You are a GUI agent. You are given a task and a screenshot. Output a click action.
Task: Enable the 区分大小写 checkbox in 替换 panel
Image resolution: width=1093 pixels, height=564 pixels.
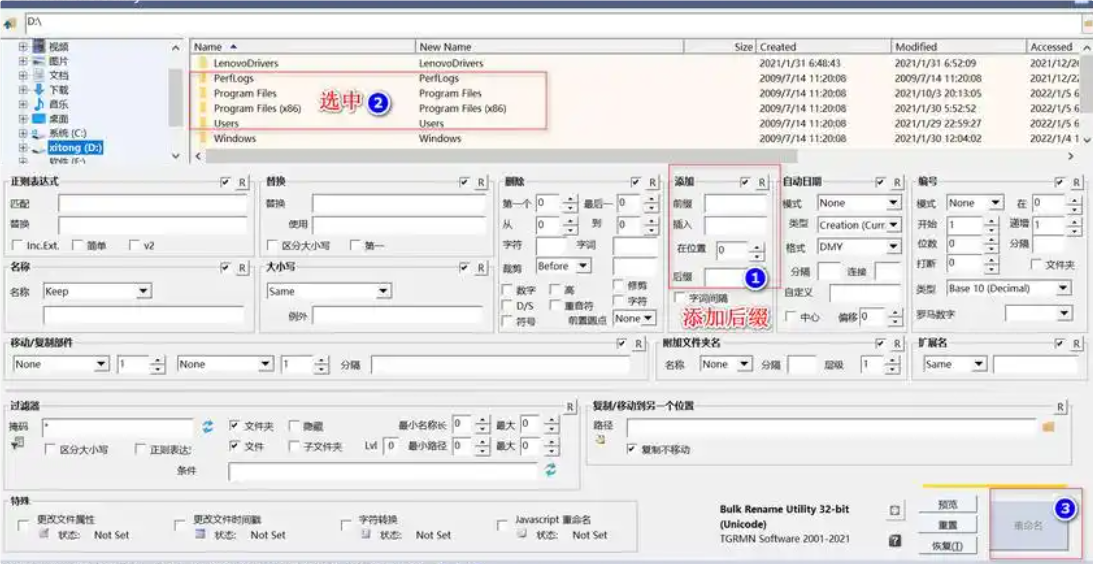(x=273, y=245)
